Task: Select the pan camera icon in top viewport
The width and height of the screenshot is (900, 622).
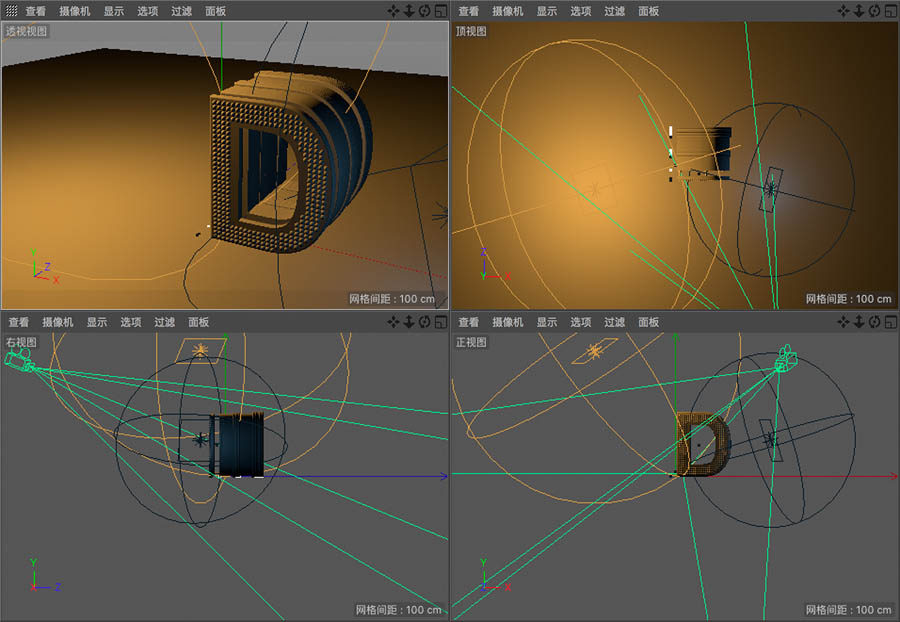Action: coord(845,11)
